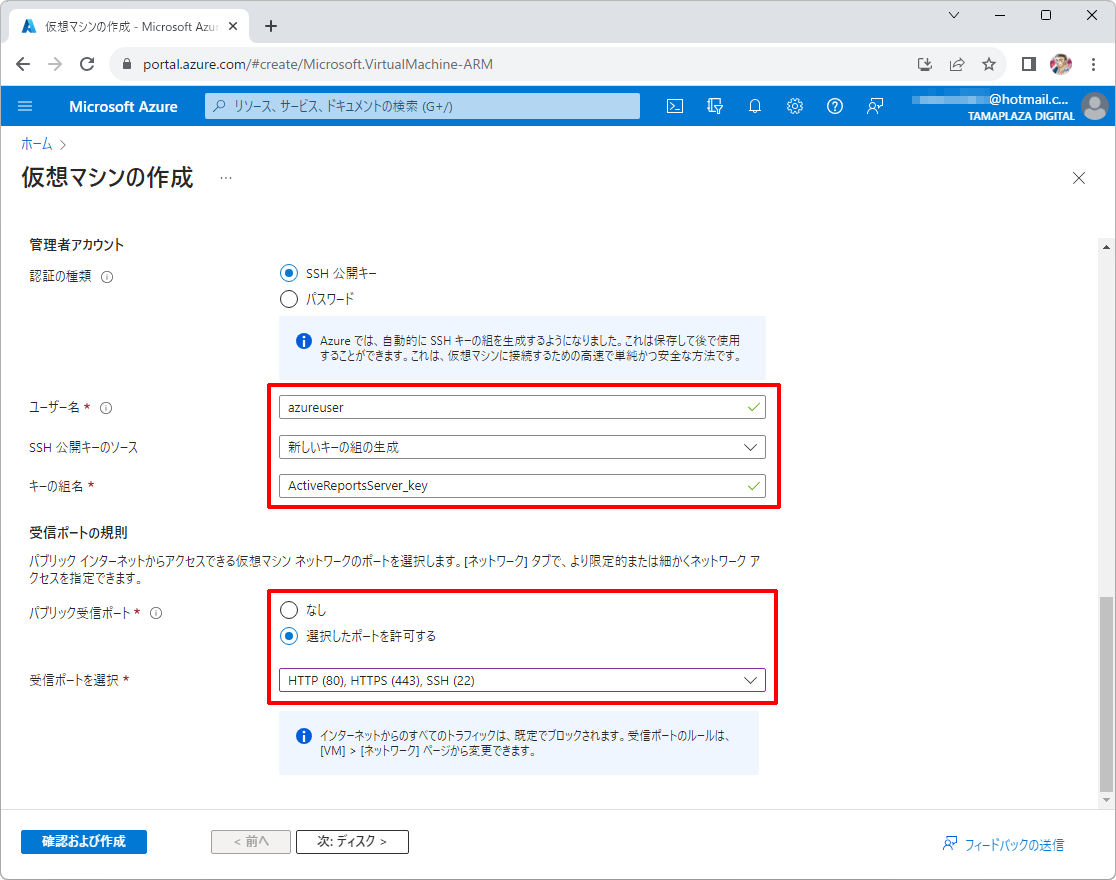
Task: Select the パスワード radio button
Action: 289,299
